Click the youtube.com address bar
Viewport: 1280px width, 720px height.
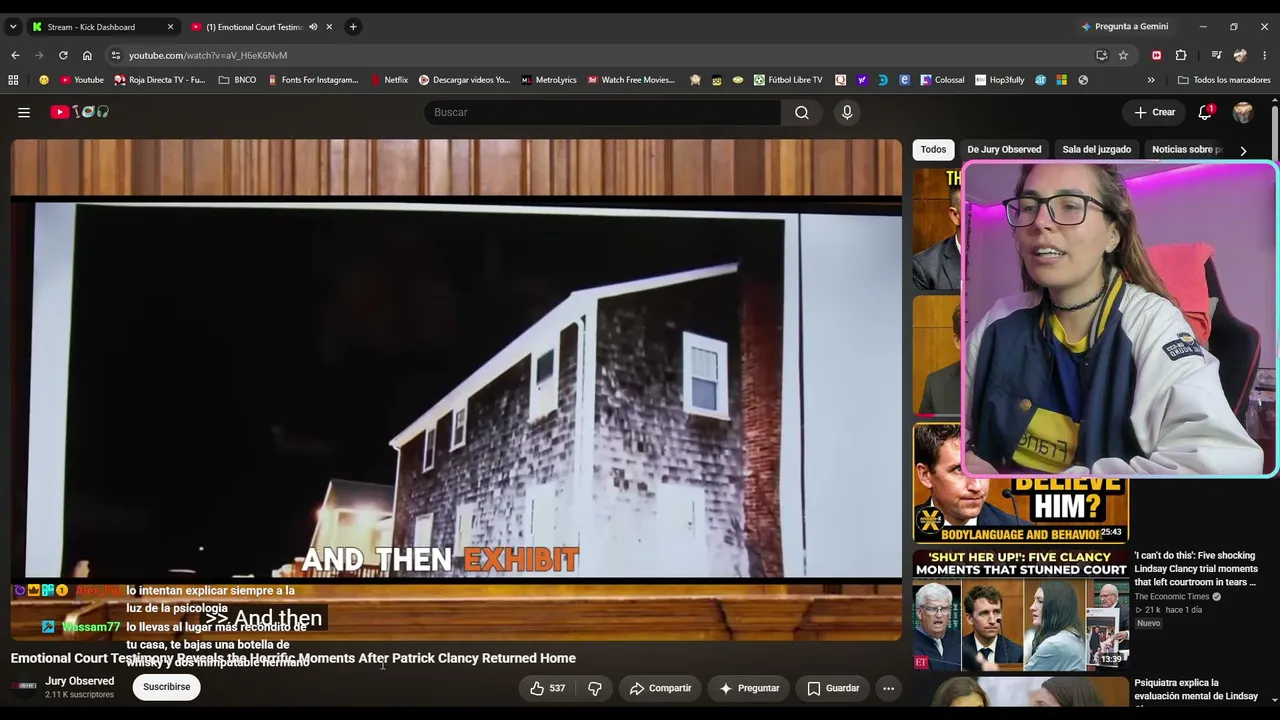[x=600, y=55]
